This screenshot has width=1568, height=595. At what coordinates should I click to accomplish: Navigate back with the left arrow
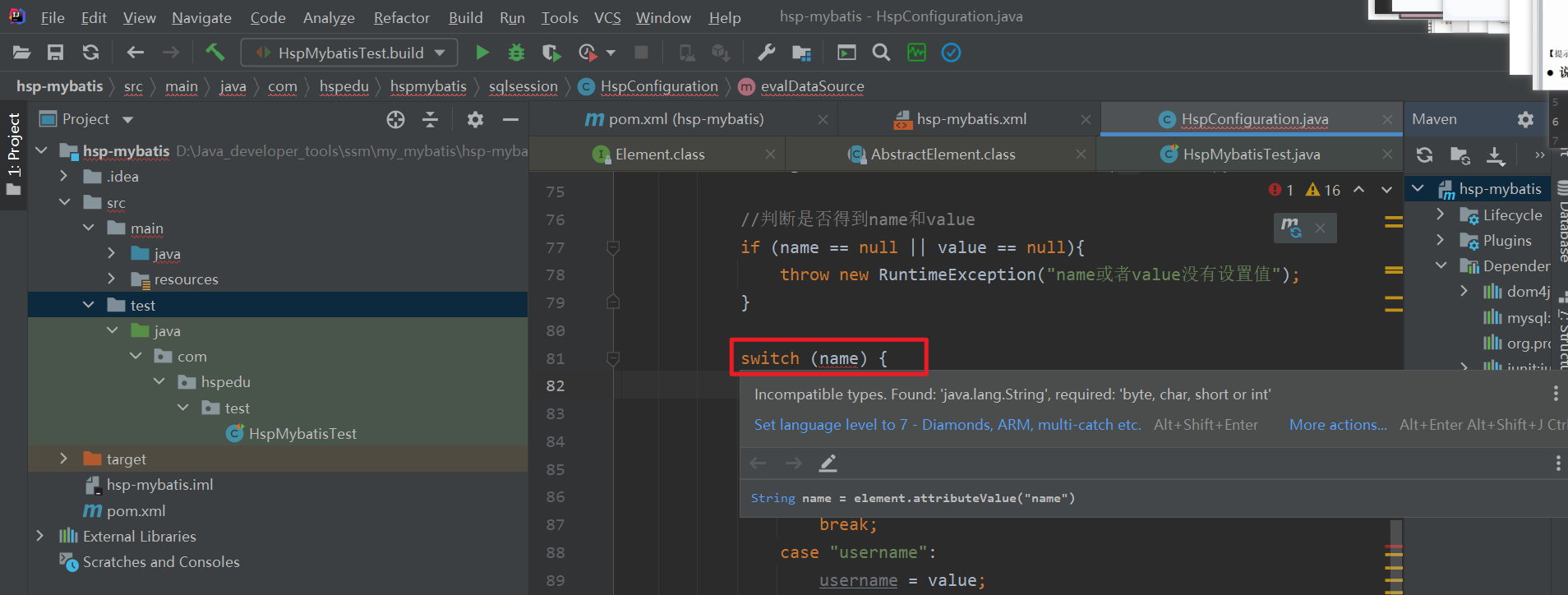click(x=136, y=53)
